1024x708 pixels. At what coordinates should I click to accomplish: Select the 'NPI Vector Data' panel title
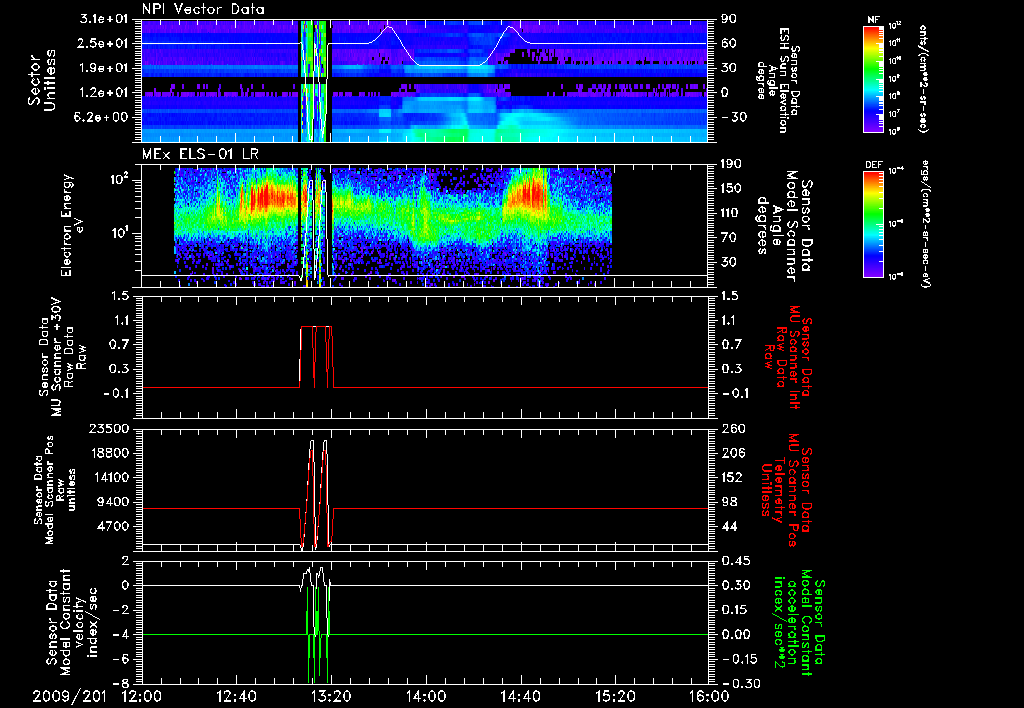[203, 9]
